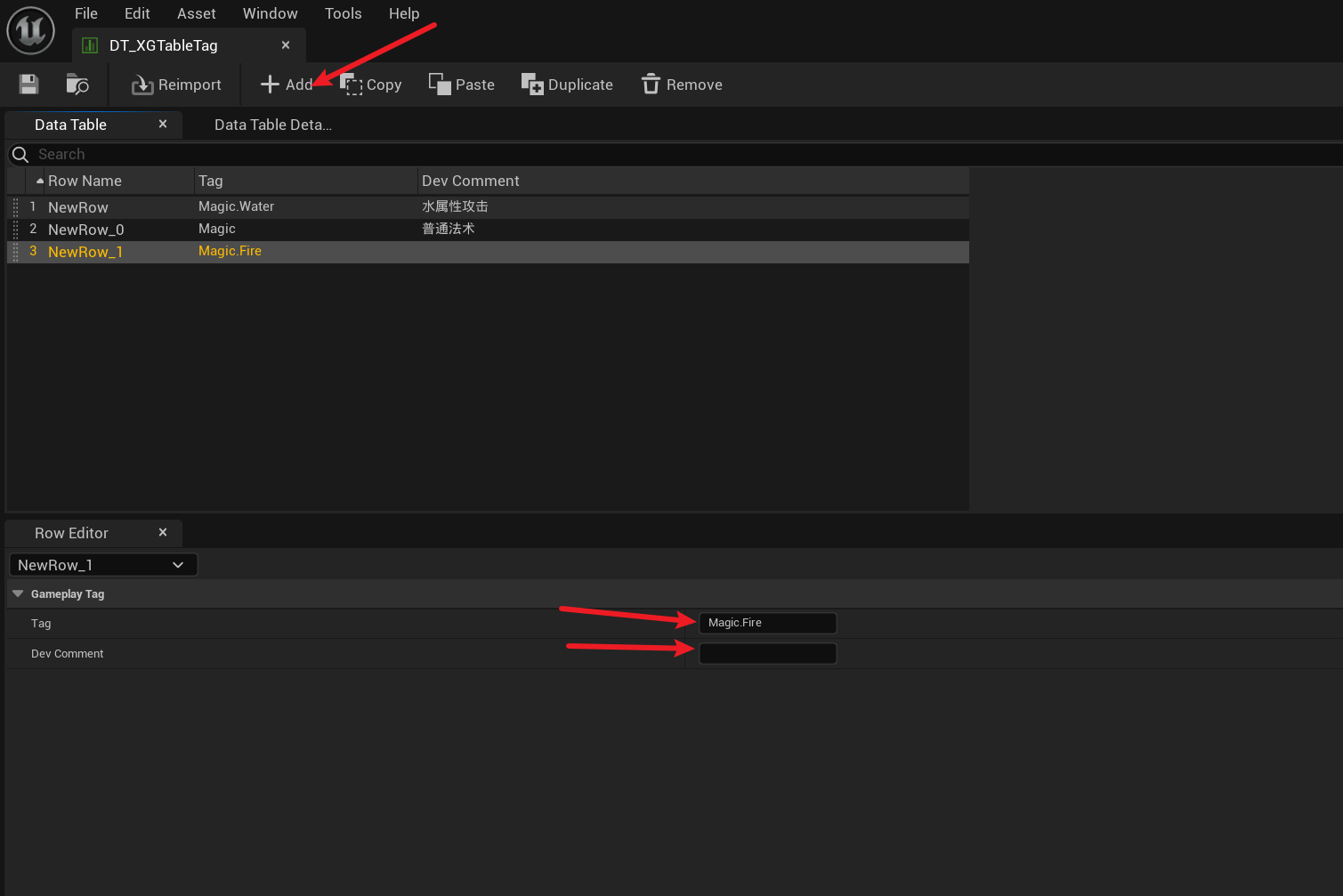Grab the drag handle of row 1

click(x=15, y=207)
